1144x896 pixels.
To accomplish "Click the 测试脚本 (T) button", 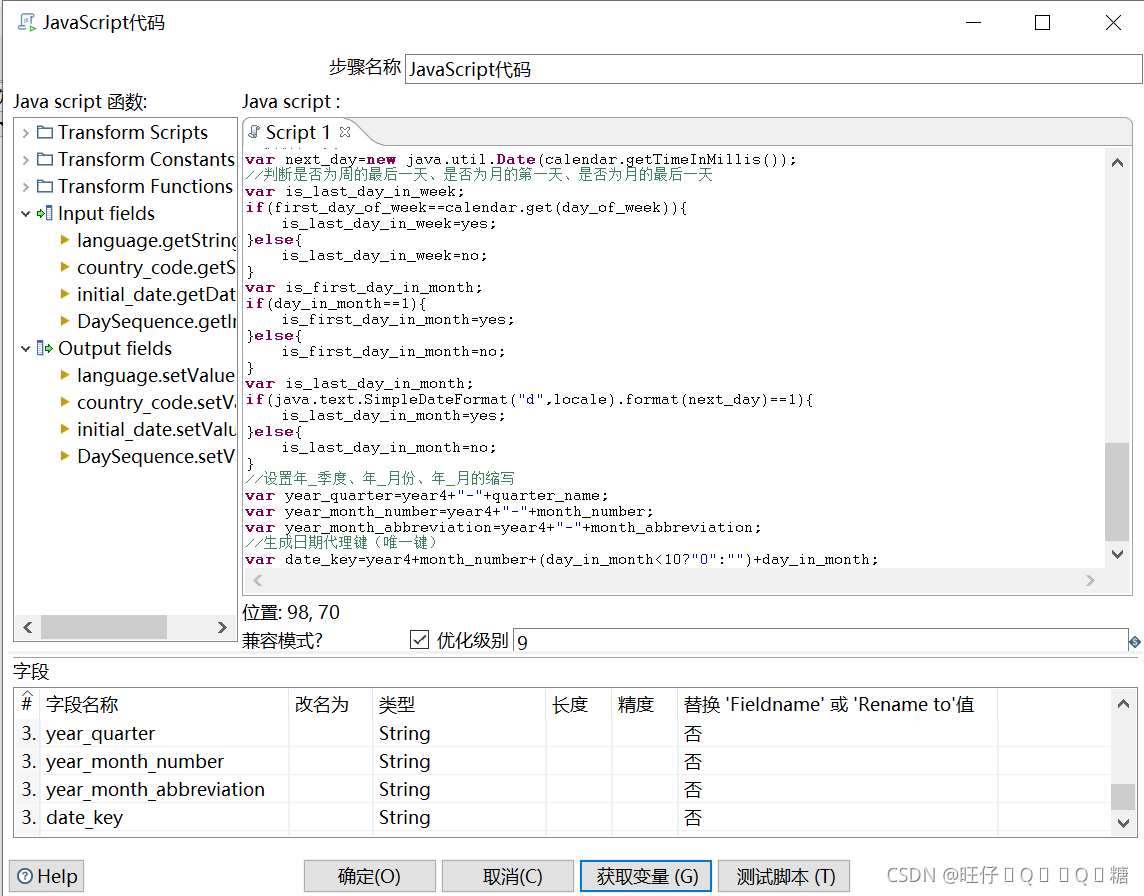I will click(784, 876).
